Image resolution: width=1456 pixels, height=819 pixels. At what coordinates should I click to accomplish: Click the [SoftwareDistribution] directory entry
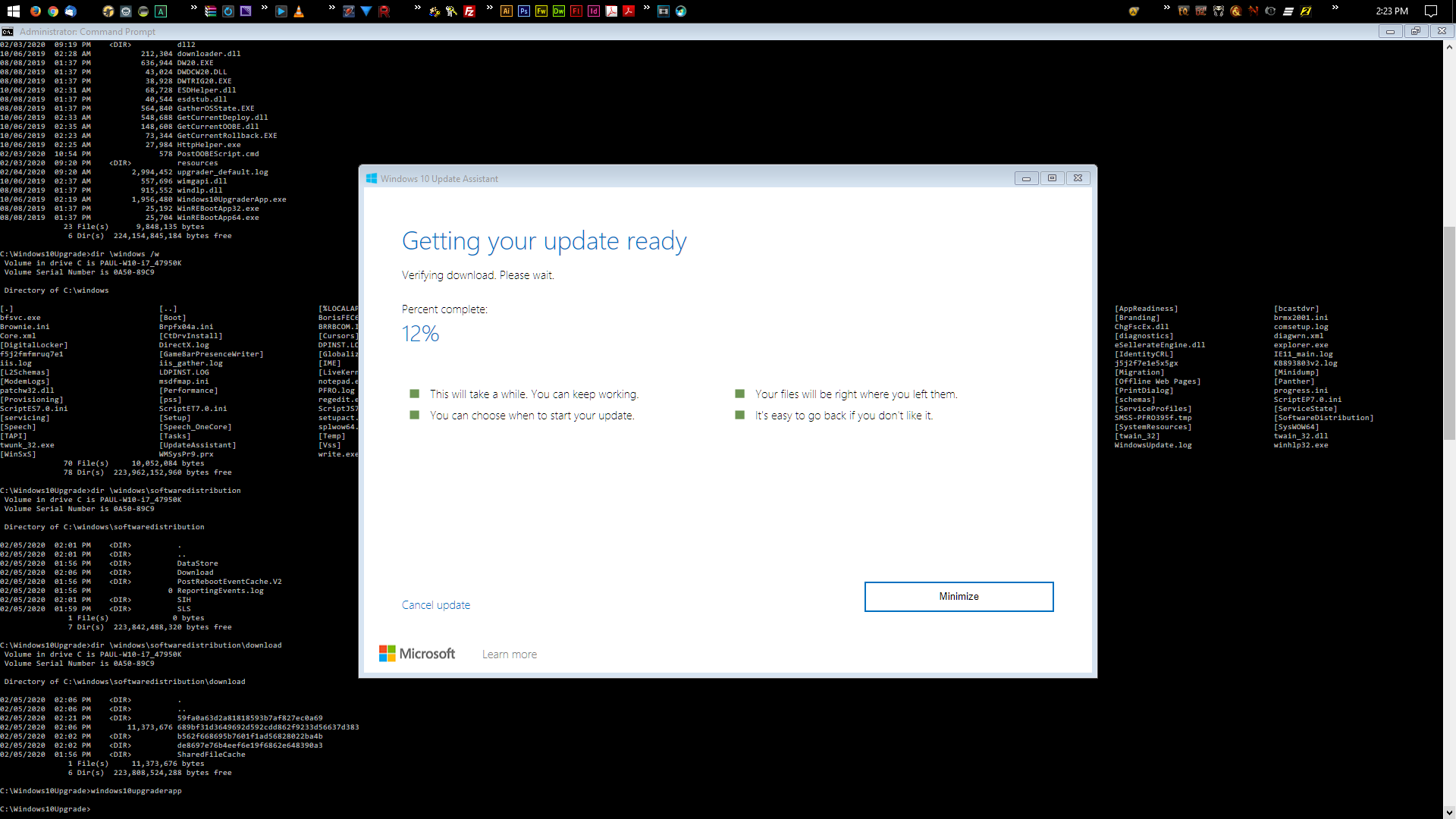tap(1323, 418)
